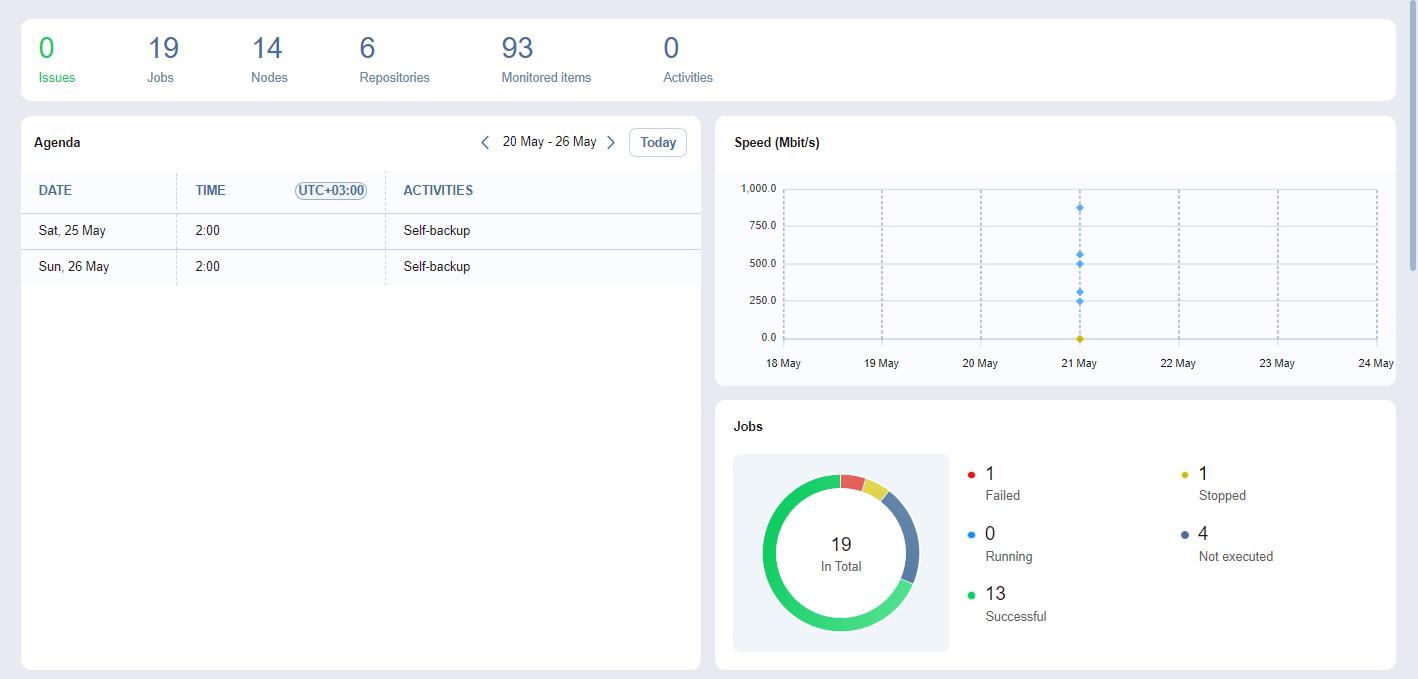The width and height of the screenshot is (1418, 679).
Task: Open the Activities summary counter
Action: (x=687, y=60)
